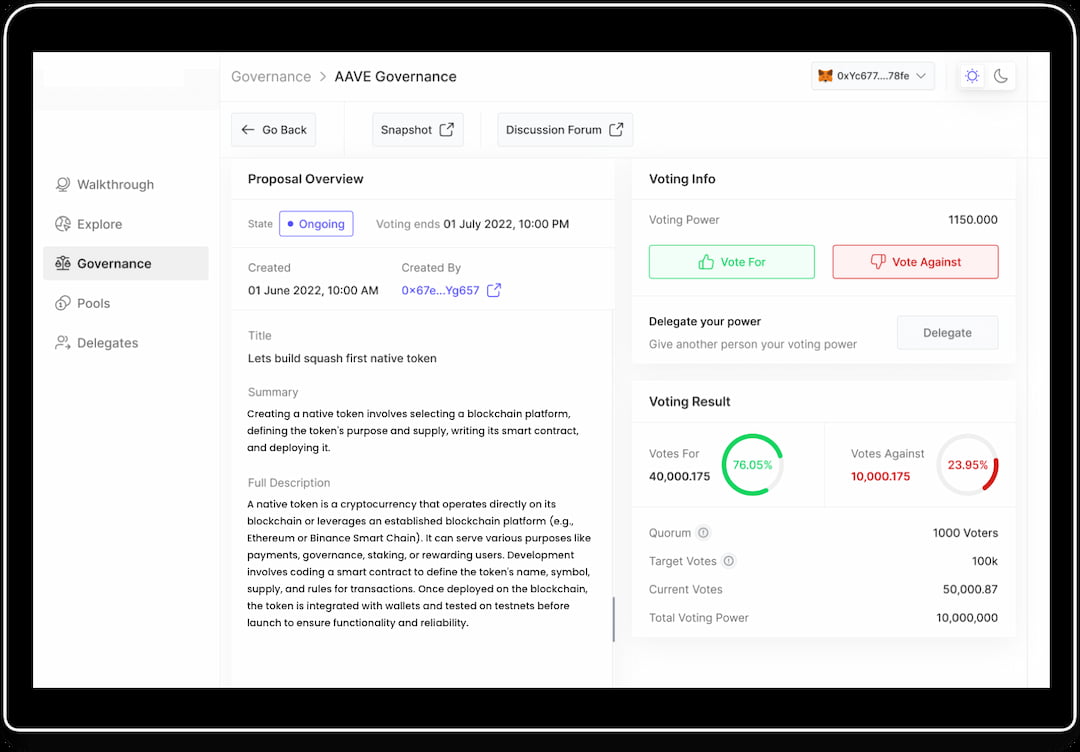Image resolution: width=1080 pixels, height=752 pixels.
Task: Click the Voting Info heading
Action: point(682,179)
